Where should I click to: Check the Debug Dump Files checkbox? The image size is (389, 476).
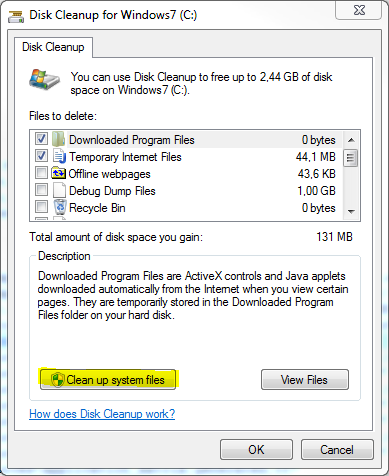tap(41, 190)
